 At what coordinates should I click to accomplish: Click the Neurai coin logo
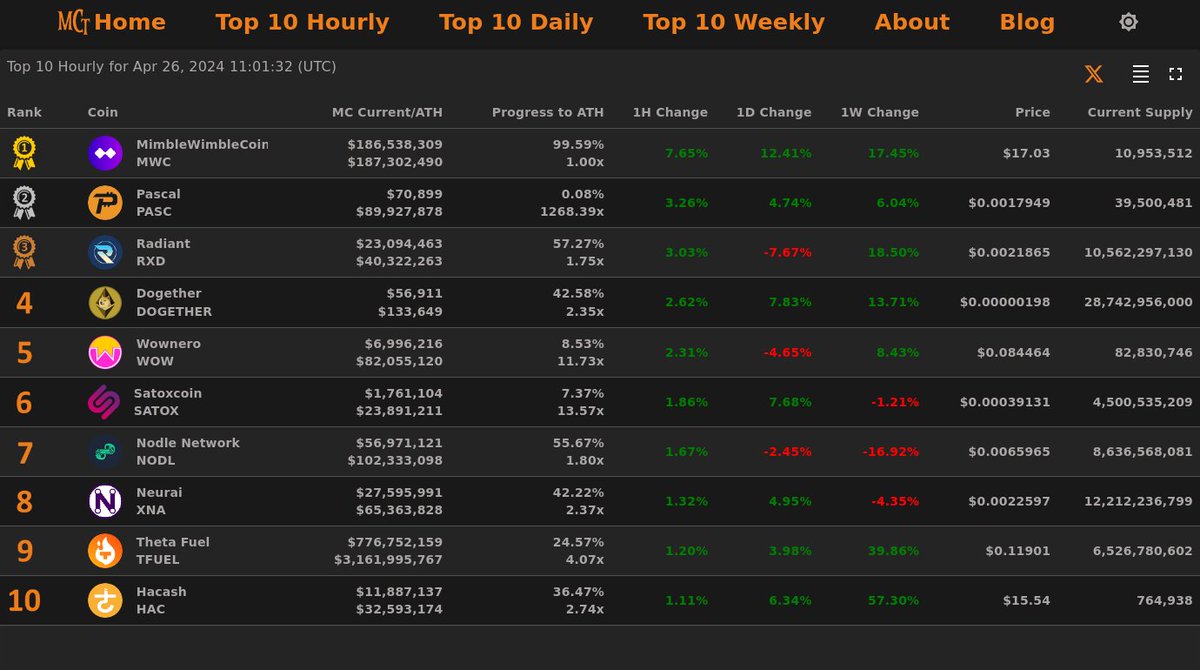105,501
